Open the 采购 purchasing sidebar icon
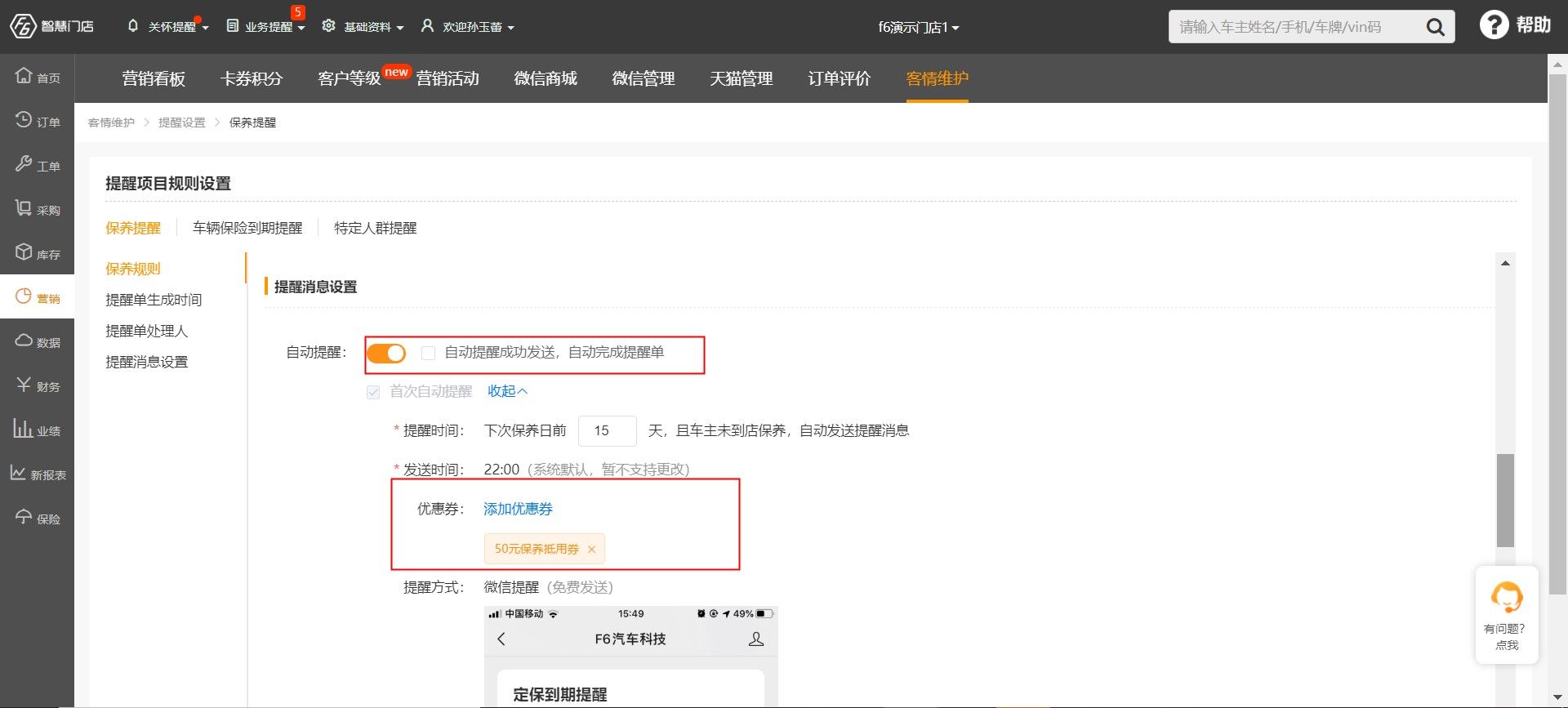This screenshot has height=708, width=1568. [24, 208]
